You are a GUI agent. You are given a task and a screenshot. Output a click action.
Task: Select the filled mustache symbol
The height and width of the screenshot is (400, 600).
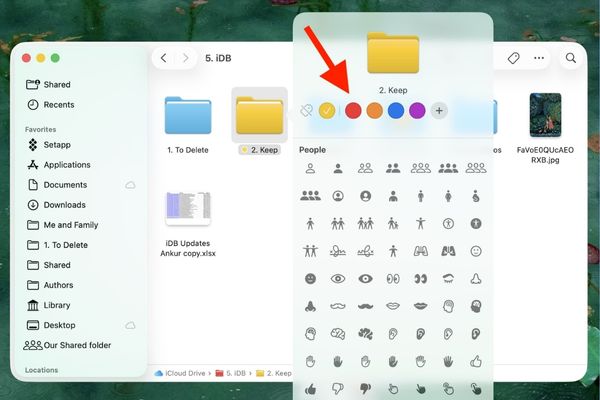[x=365, y=306]
